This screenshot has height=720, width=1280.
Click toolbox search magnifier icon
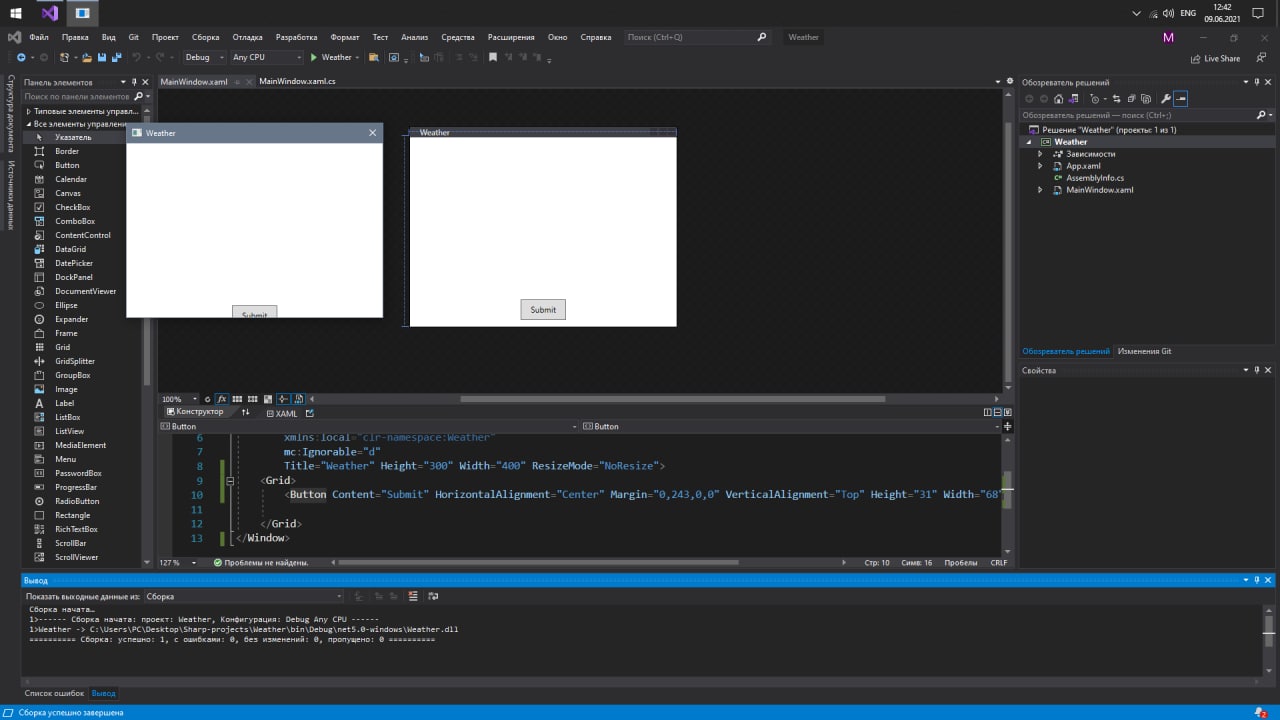pyautogui.click(x=138, y=96)
